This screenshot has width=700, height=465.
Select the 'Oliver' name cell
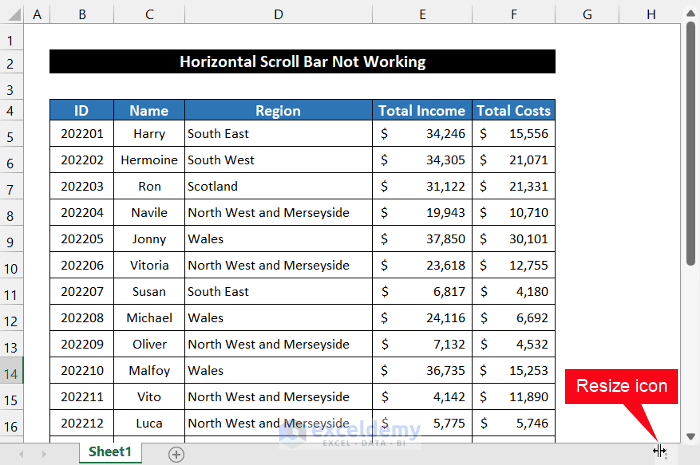coord(149,344)
